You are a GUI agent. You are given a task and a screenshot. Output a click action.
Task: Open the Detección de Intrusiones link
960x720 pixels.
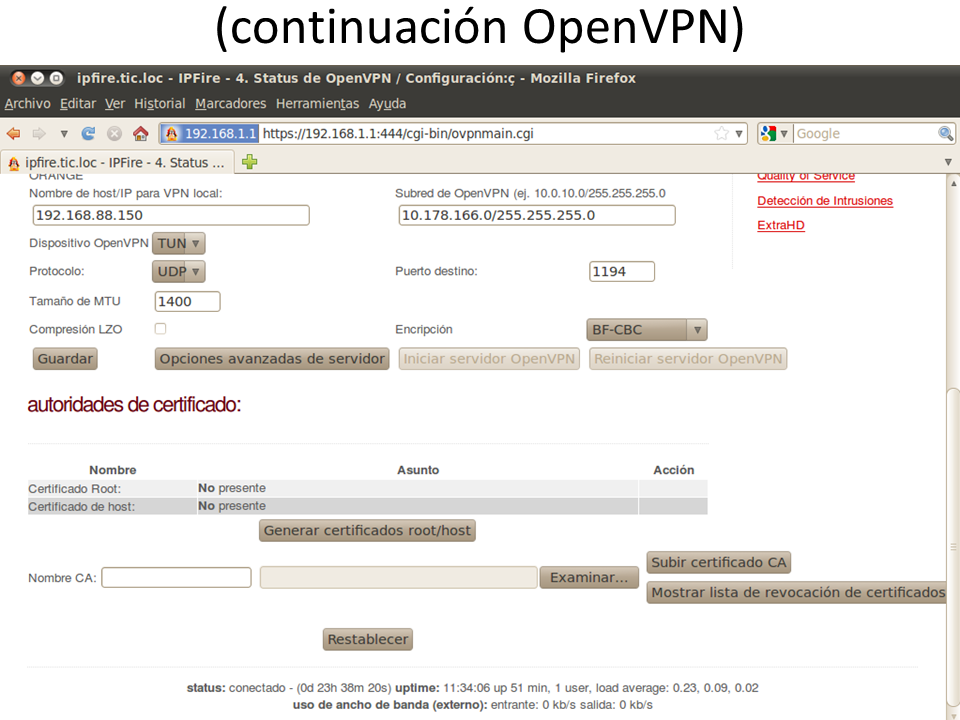[824, 201]
